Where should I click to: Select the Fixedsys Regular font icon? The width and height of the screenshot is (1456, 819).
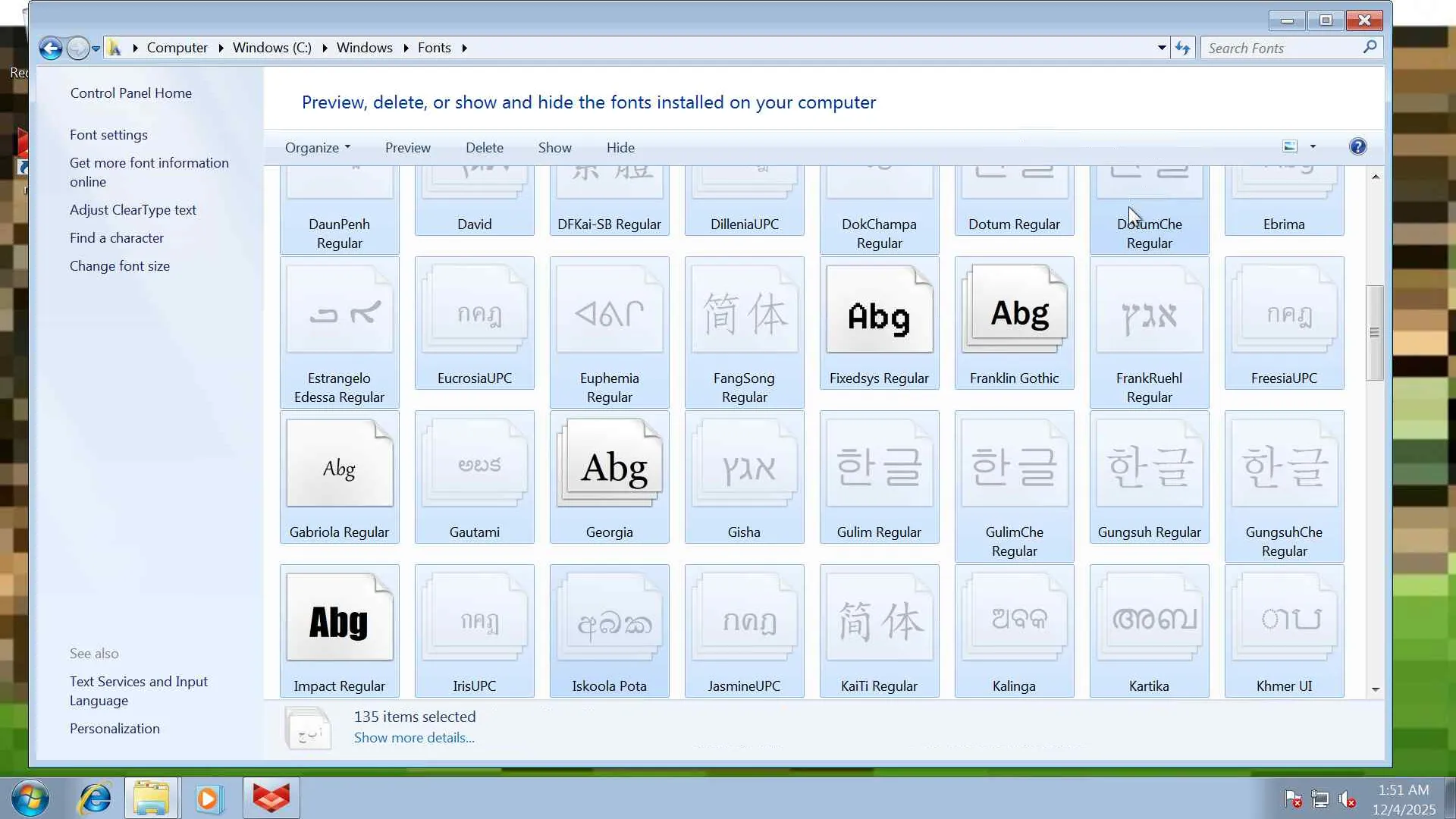pos(879,311)
